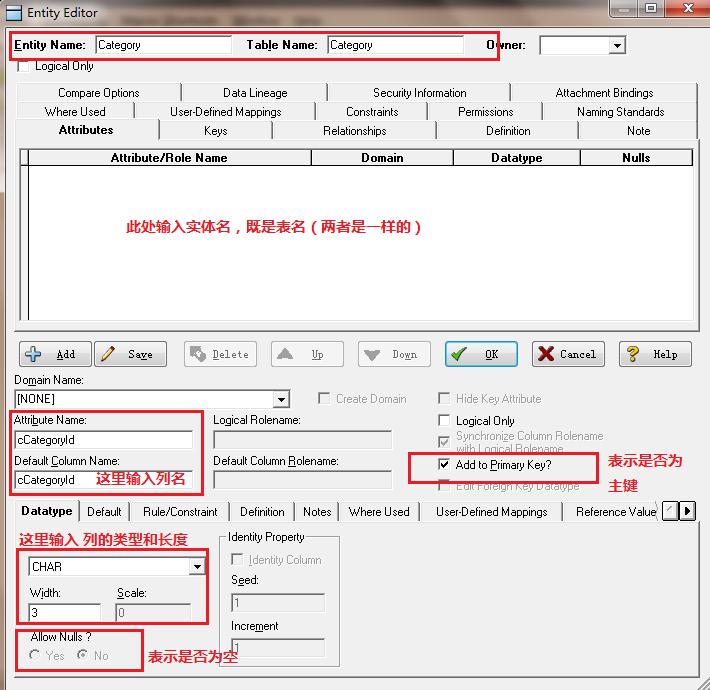
Task: Open the Owner dropdown
Action: (617, 45)
